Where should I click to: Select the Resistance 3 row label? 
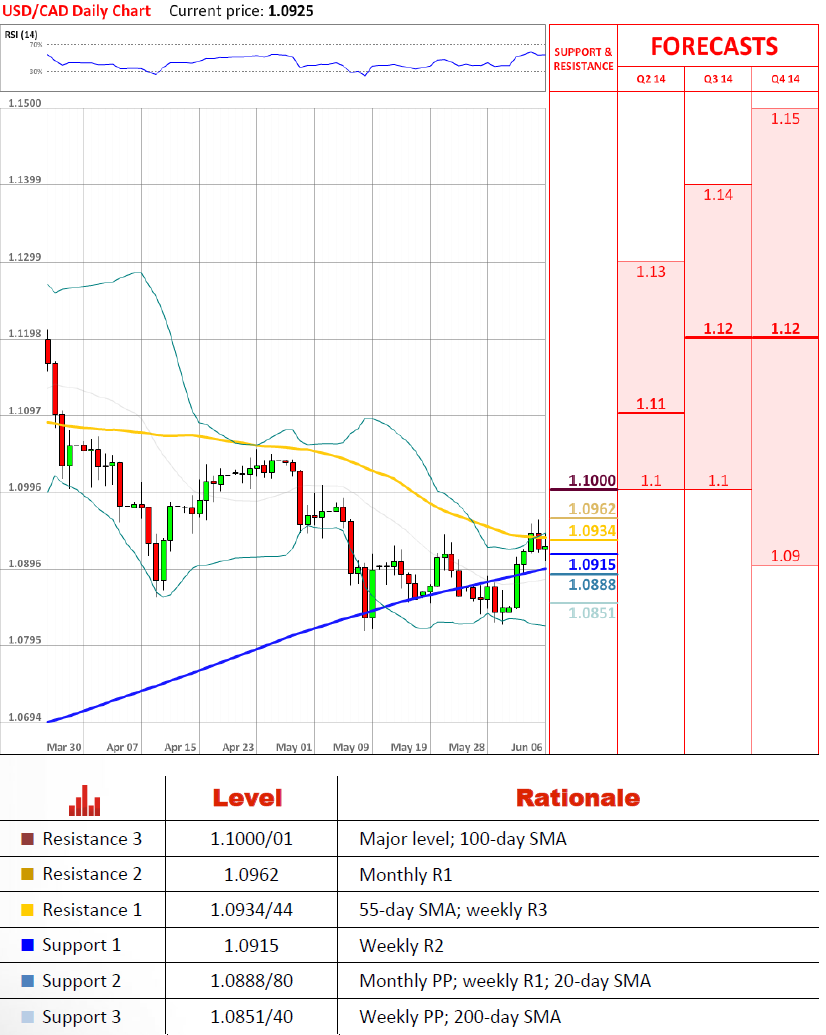point(92,839)
